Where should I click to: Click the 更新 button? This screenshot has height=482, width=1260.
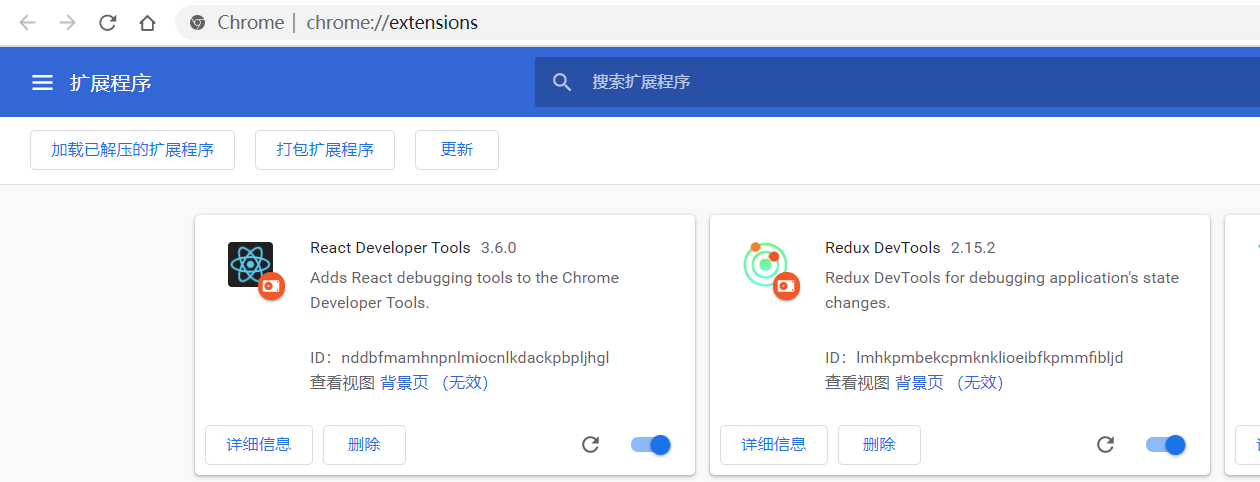point(457,150)
